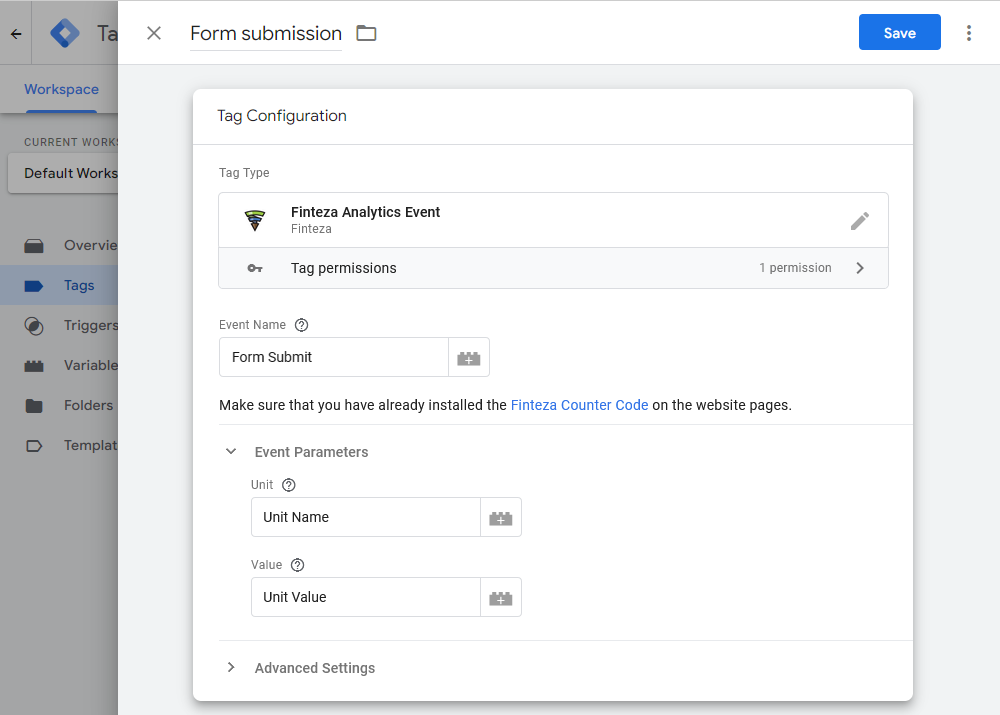
Task: Expand the Advanced Settings section
Action: click(231, 667)
